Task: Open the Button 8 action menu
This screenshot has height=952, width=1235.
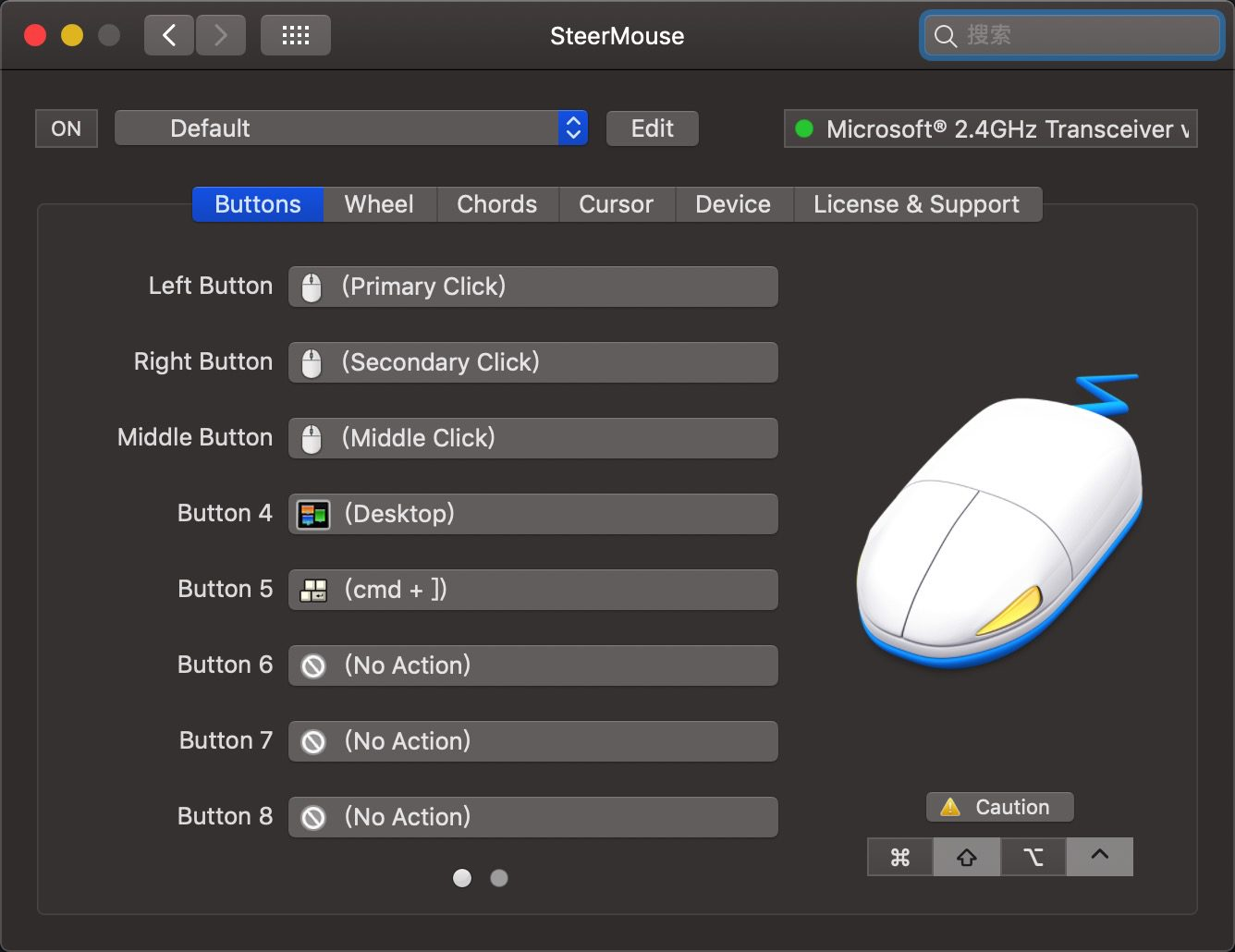Action: [x=533, y=817]
